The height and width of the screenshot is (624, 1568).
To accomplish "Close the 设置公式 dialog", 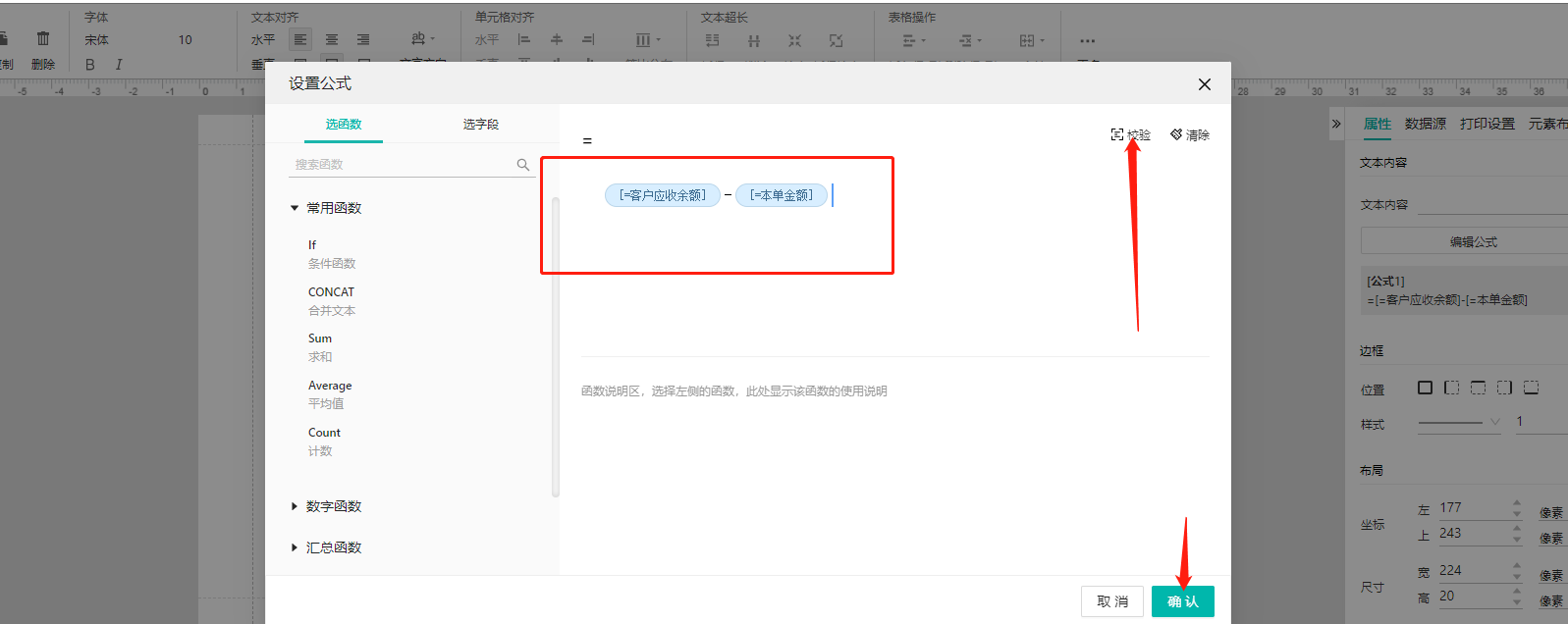I will pyautogui.click(x=1205, y=84).
